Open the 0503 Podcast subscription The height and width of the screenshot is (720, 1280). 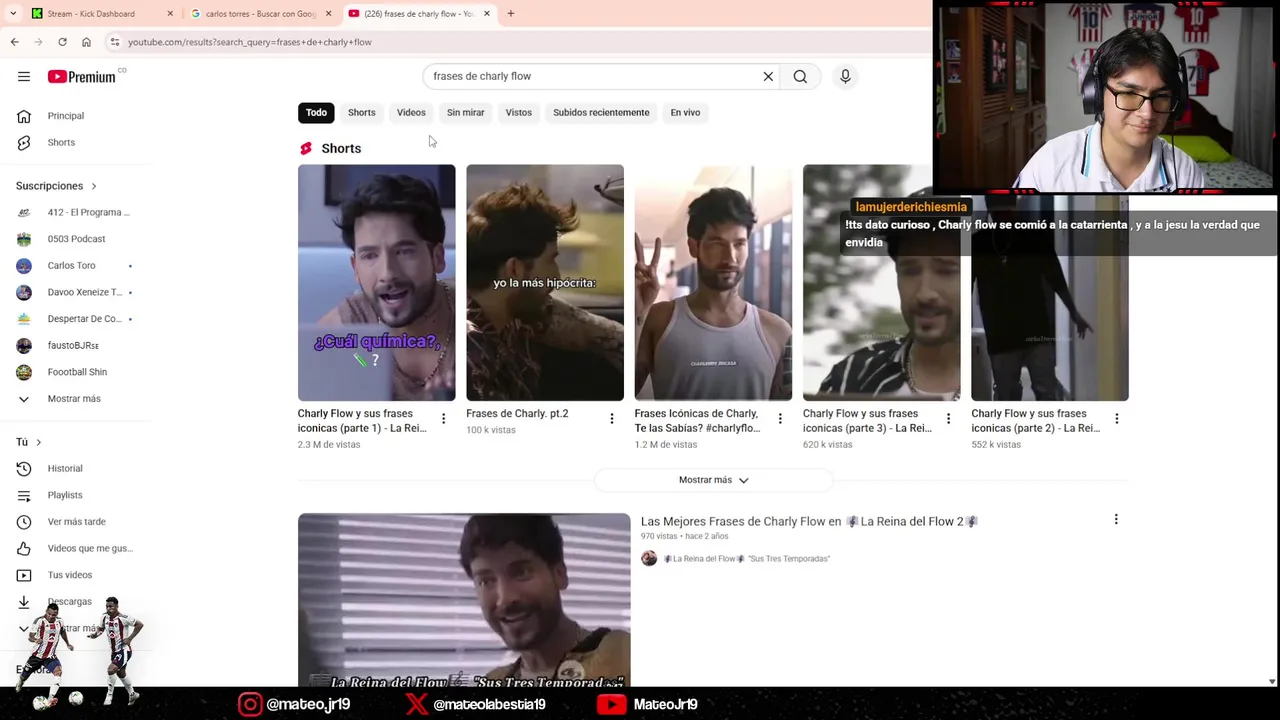[x=75, y=239]
